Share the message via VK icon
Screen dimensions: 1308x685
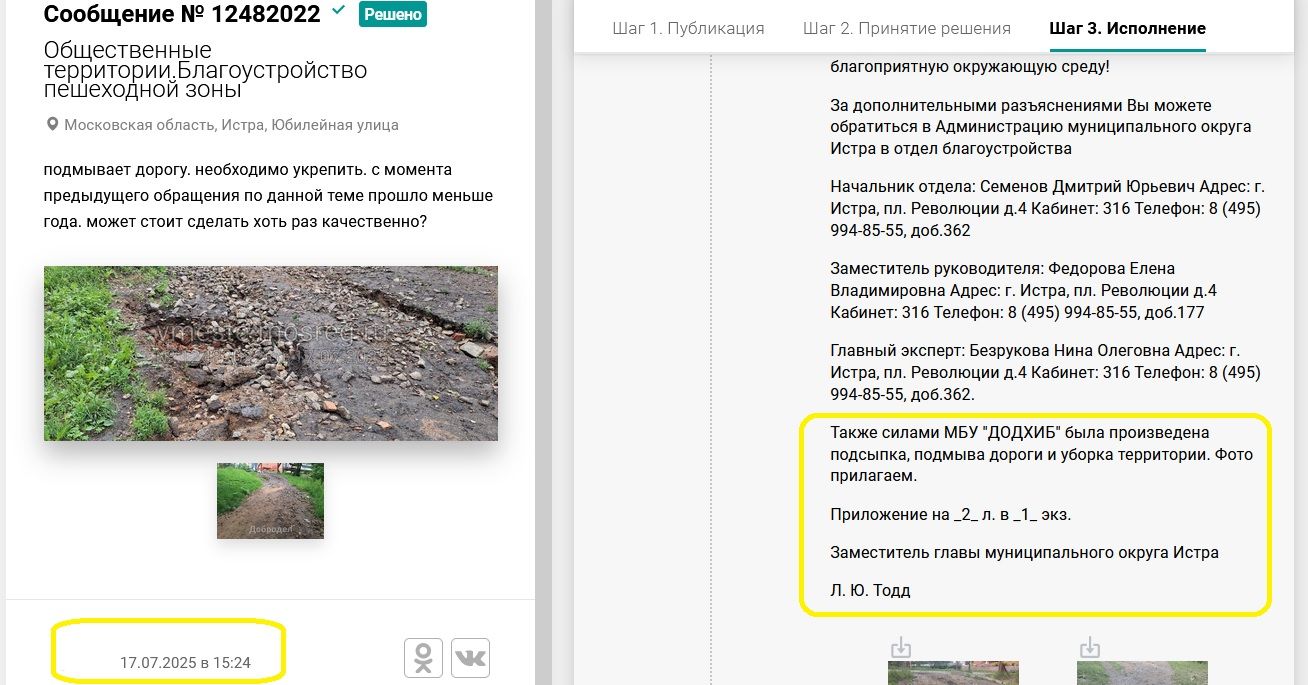click(470, 658)
